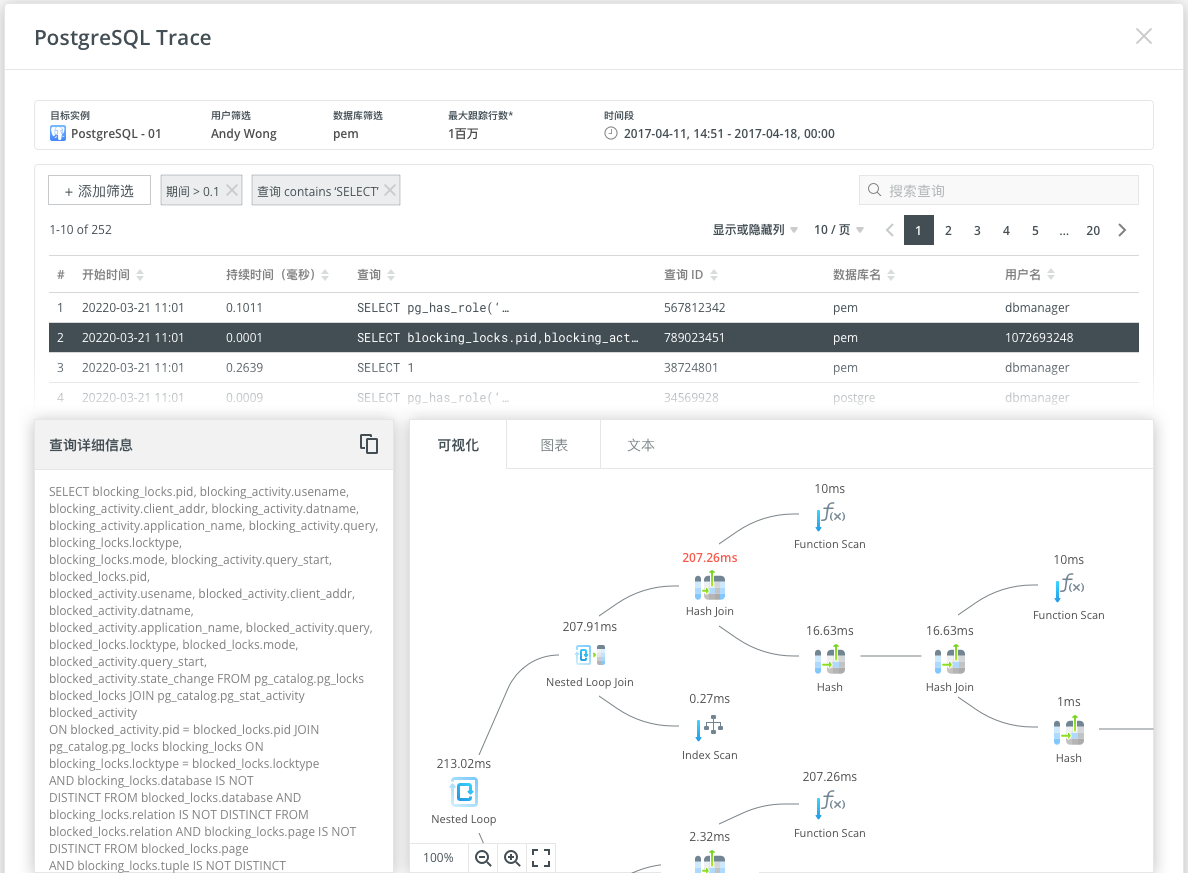The image size is (1188, 873).
Task: Remove the '期间 > 0.1' filter
Action: tap(232, 190)
